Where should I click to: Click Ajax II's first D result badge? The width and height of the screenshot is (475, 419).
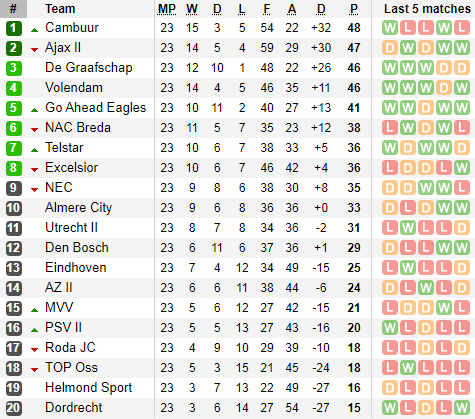pos(390,48)
